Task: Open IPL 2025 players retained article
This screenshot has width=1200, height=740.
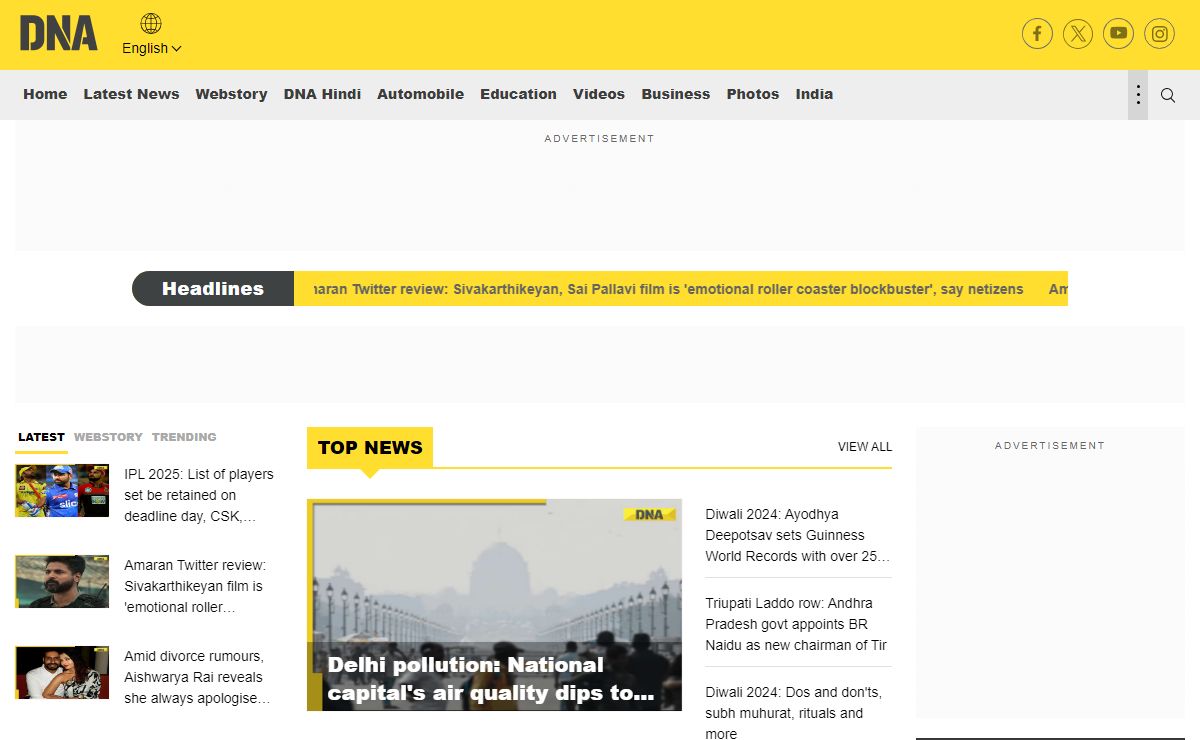Action: click(199, 495)
